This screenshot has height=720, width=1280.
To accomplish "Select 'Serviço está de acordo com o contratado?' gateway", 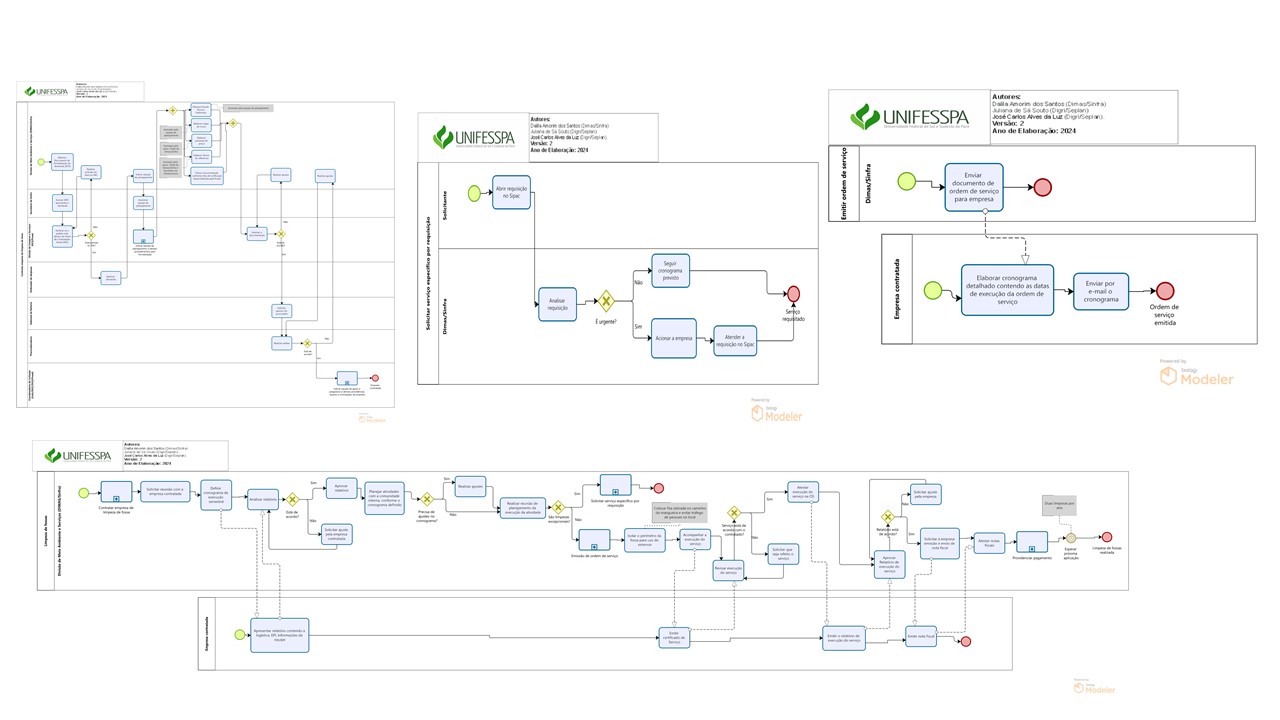I will [734, 513].
